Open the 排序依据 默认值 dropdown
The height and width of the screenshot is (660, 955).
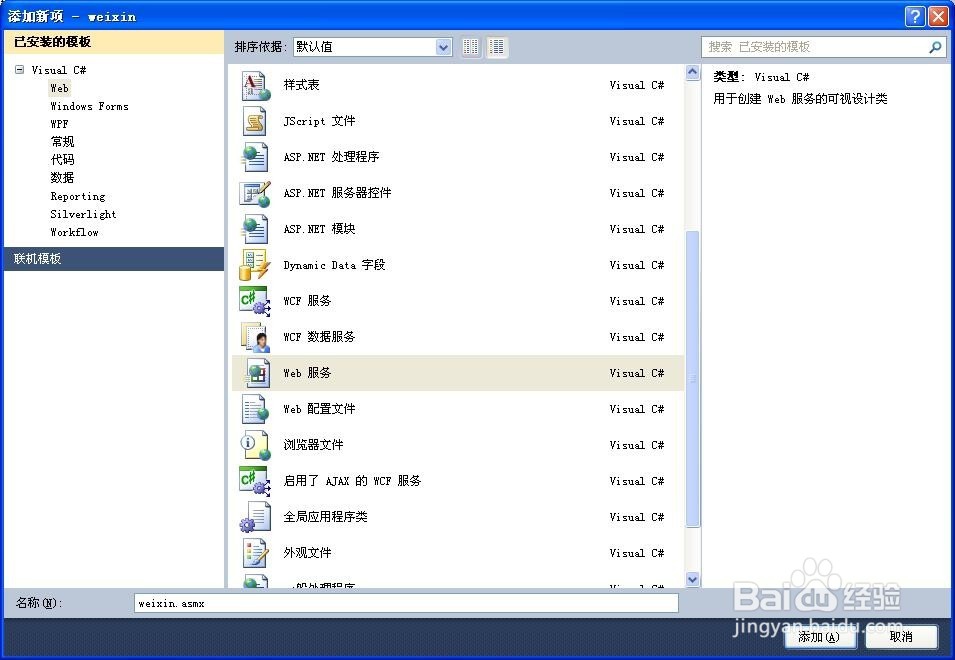[x=444, y=47]
